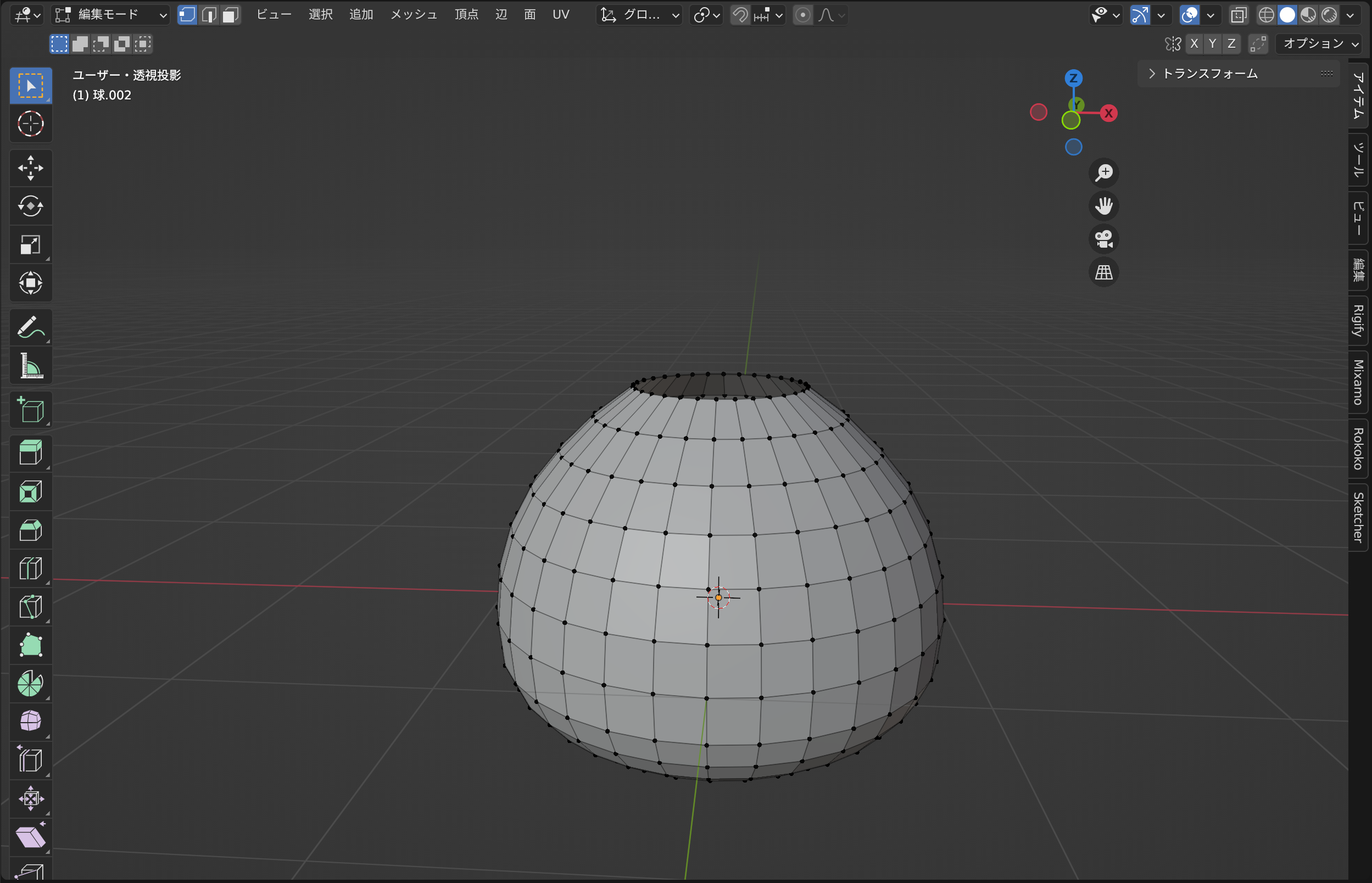Select the Select Box tool

31,86
